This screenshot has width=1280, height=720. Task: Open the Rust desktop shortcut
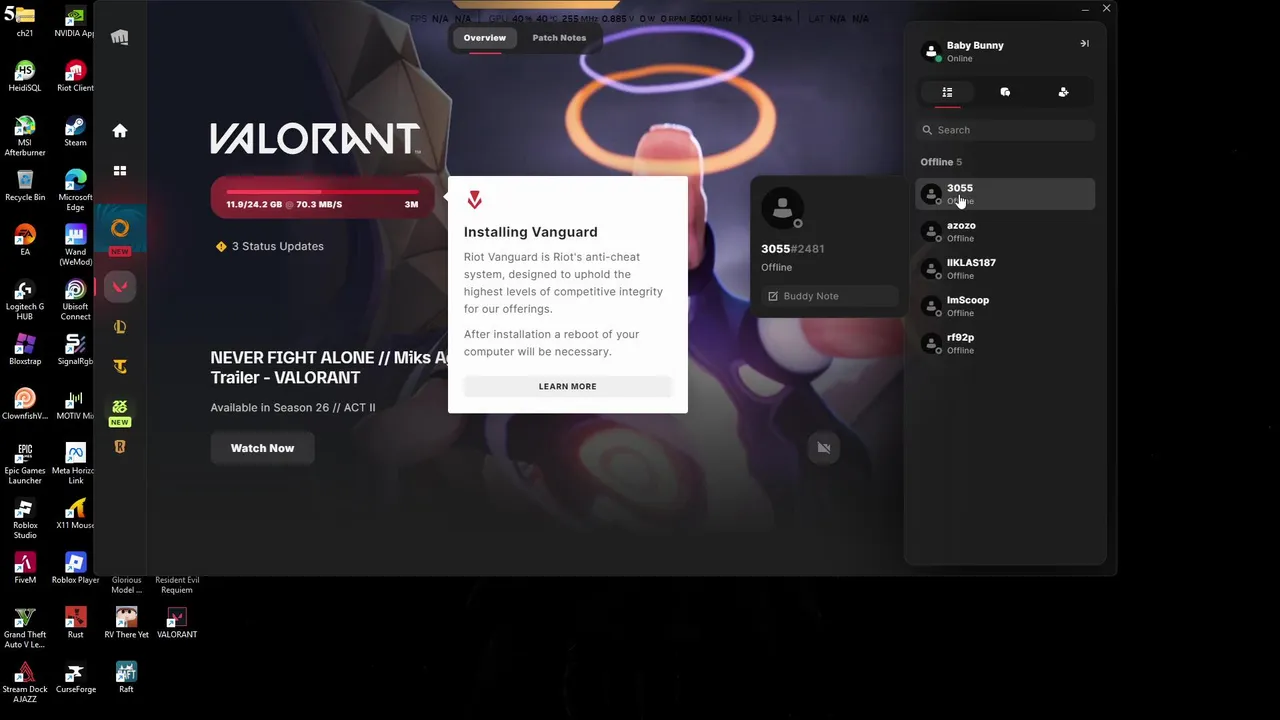coord(75,623)
